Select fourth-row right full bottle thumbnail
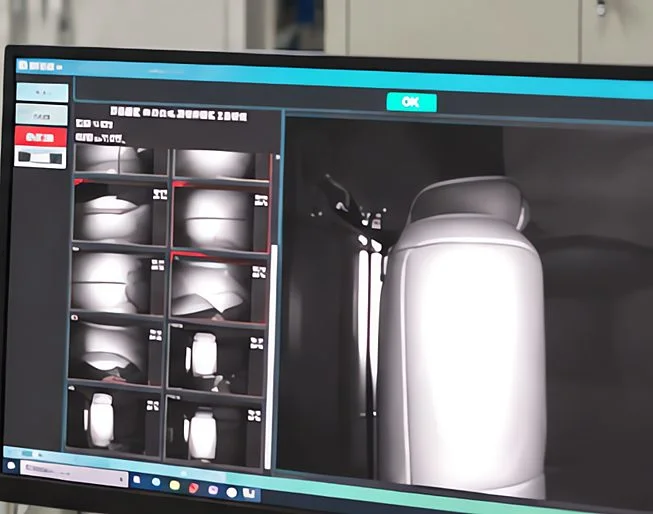Image resolution: width=653 pixels, height=514 pixels. click(217, 359)
